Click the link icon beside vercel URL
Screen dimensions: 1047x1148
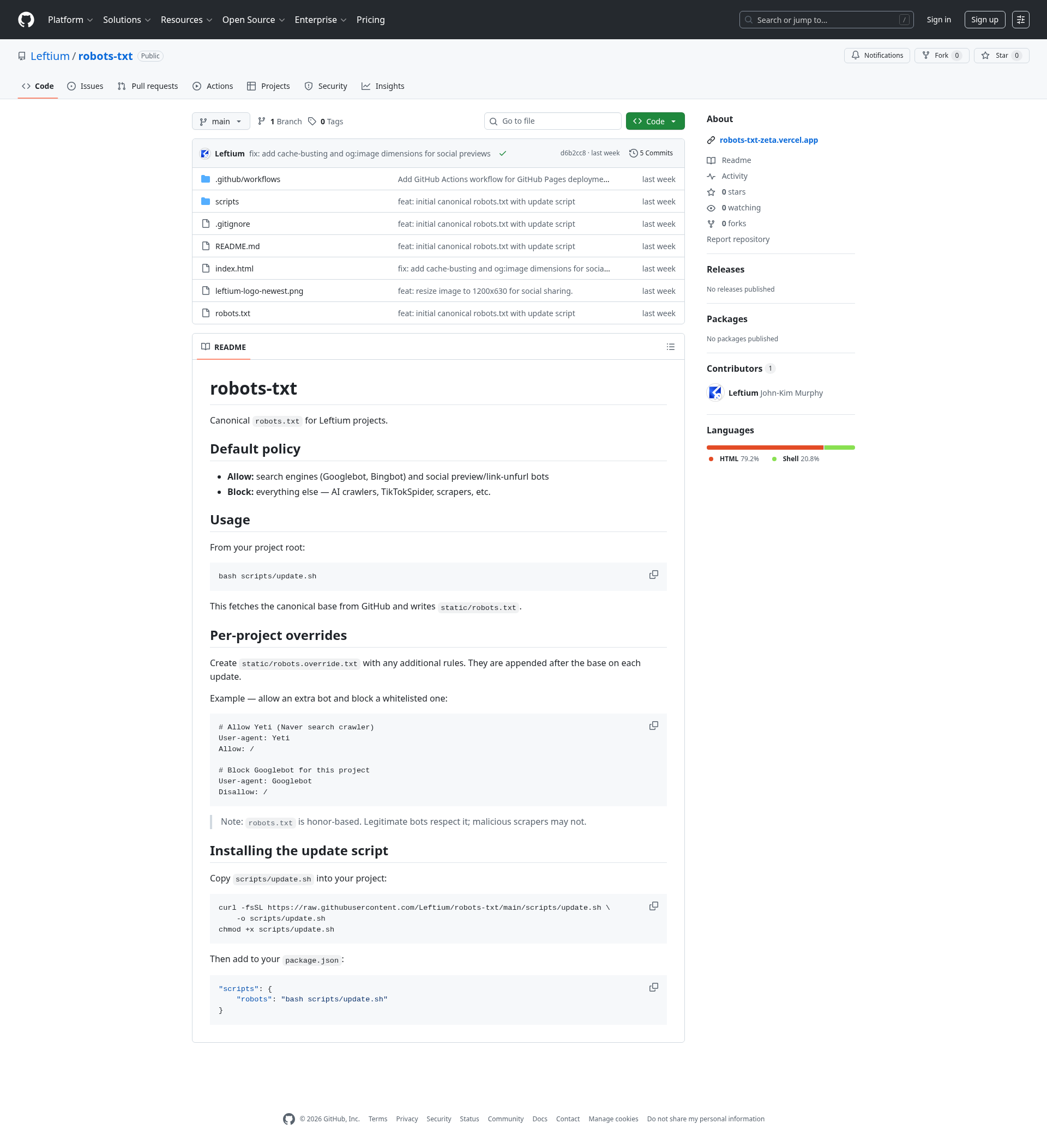point(711,140)
